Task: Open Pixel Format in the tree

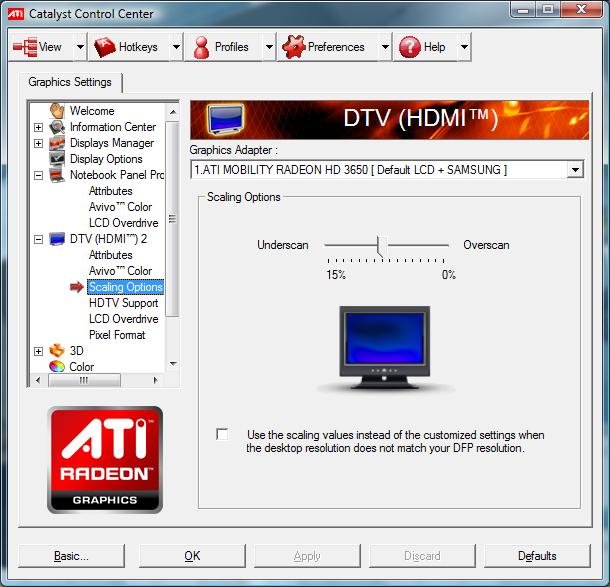Action: coord(117,335)
